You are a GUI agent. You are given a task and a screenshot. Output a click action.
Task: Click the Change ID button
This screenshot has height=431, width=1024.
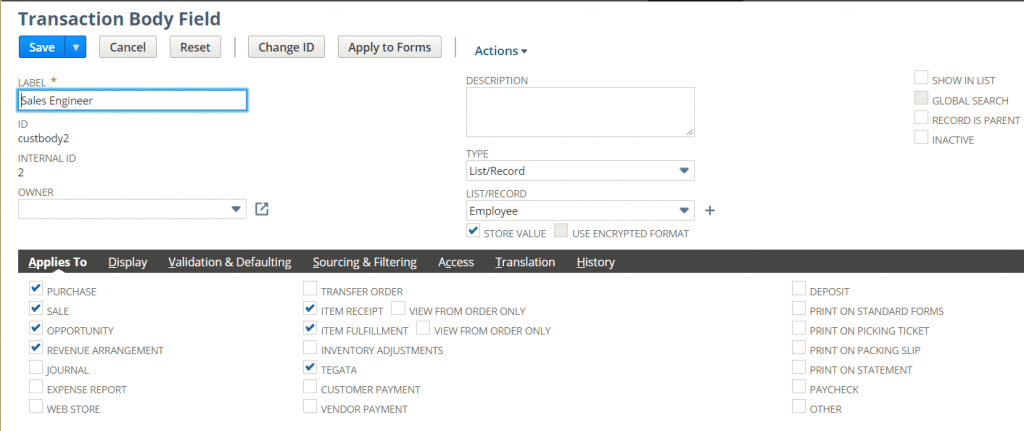coord(286,47)
